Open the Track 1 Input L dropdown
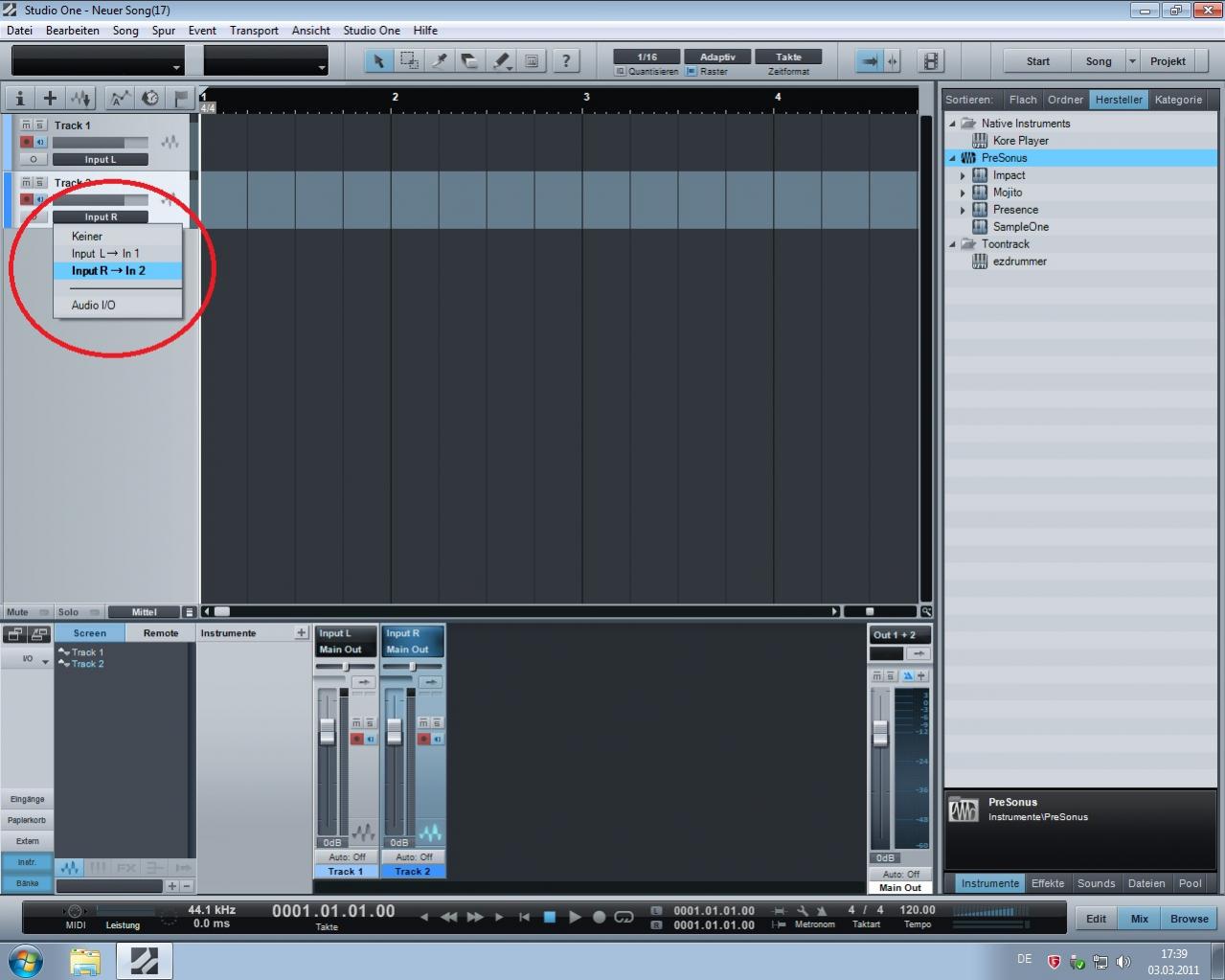Viewport: 1225px width, 980px height. [101, 159]
